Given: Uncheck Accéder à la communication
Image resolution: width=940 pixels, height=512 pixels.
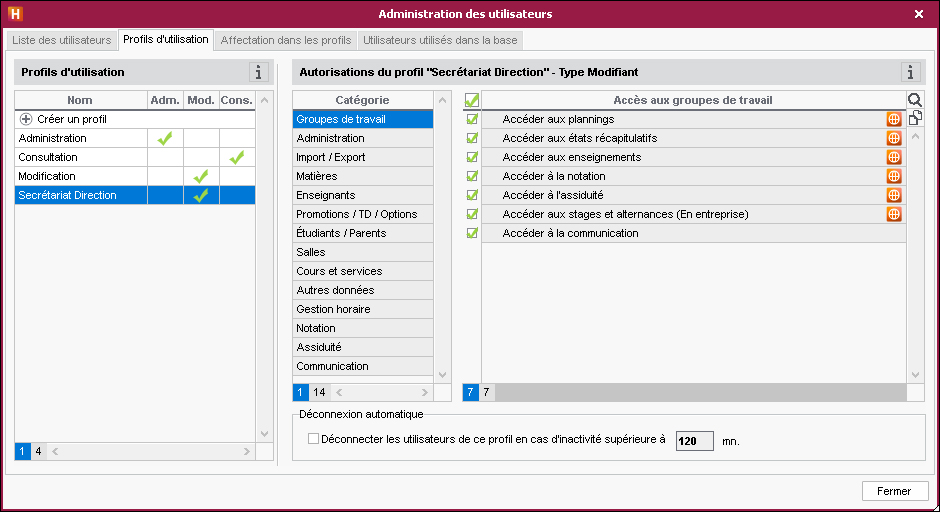Looking at the screenshot, I should tap(472, 233).
